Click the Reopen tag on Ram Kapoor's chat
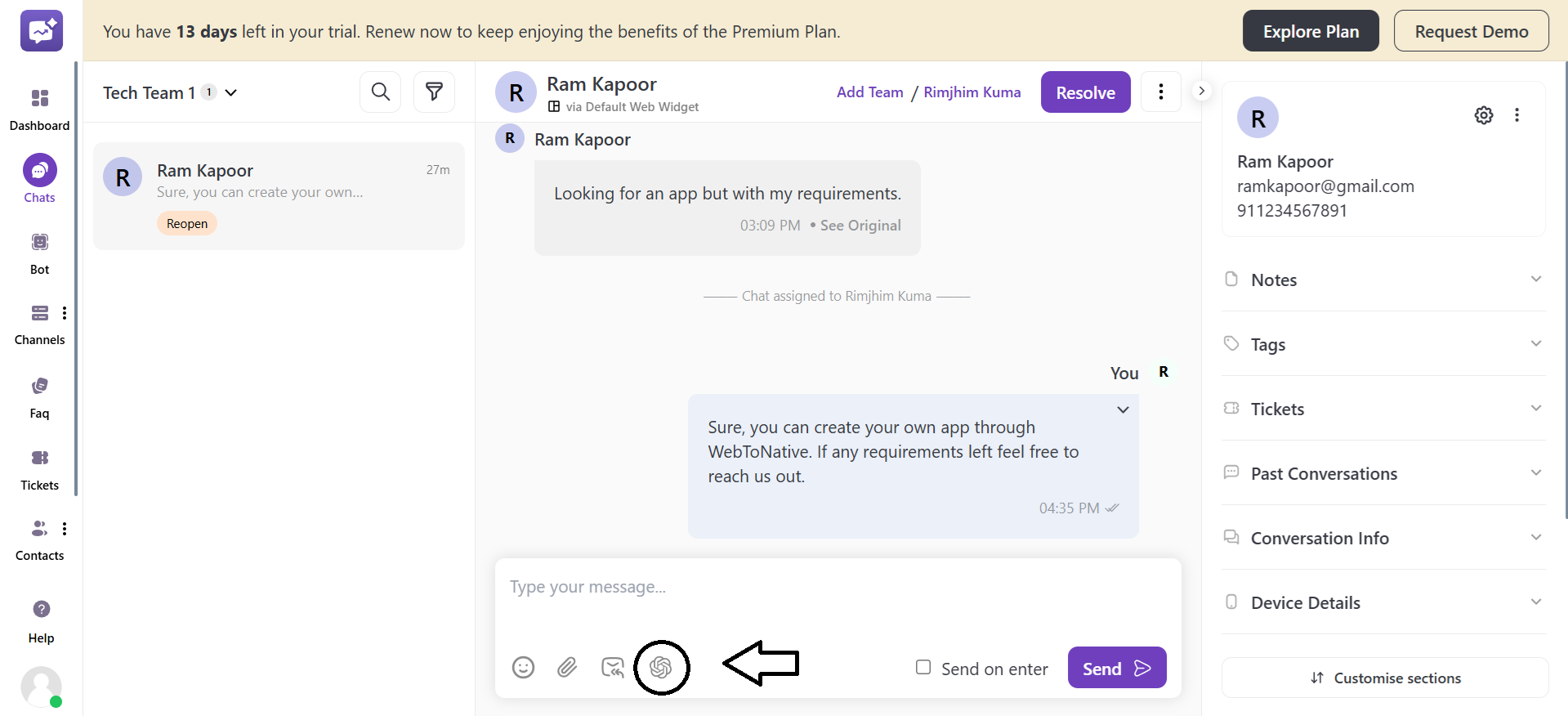Screen dimensions: 1568x716 [x=186, y=222]
